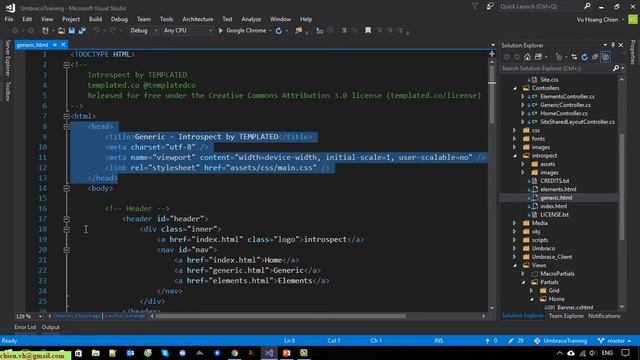Click the Navigate Backward toolbar icon
The image size is (640, 360).
tap(15, 31)
